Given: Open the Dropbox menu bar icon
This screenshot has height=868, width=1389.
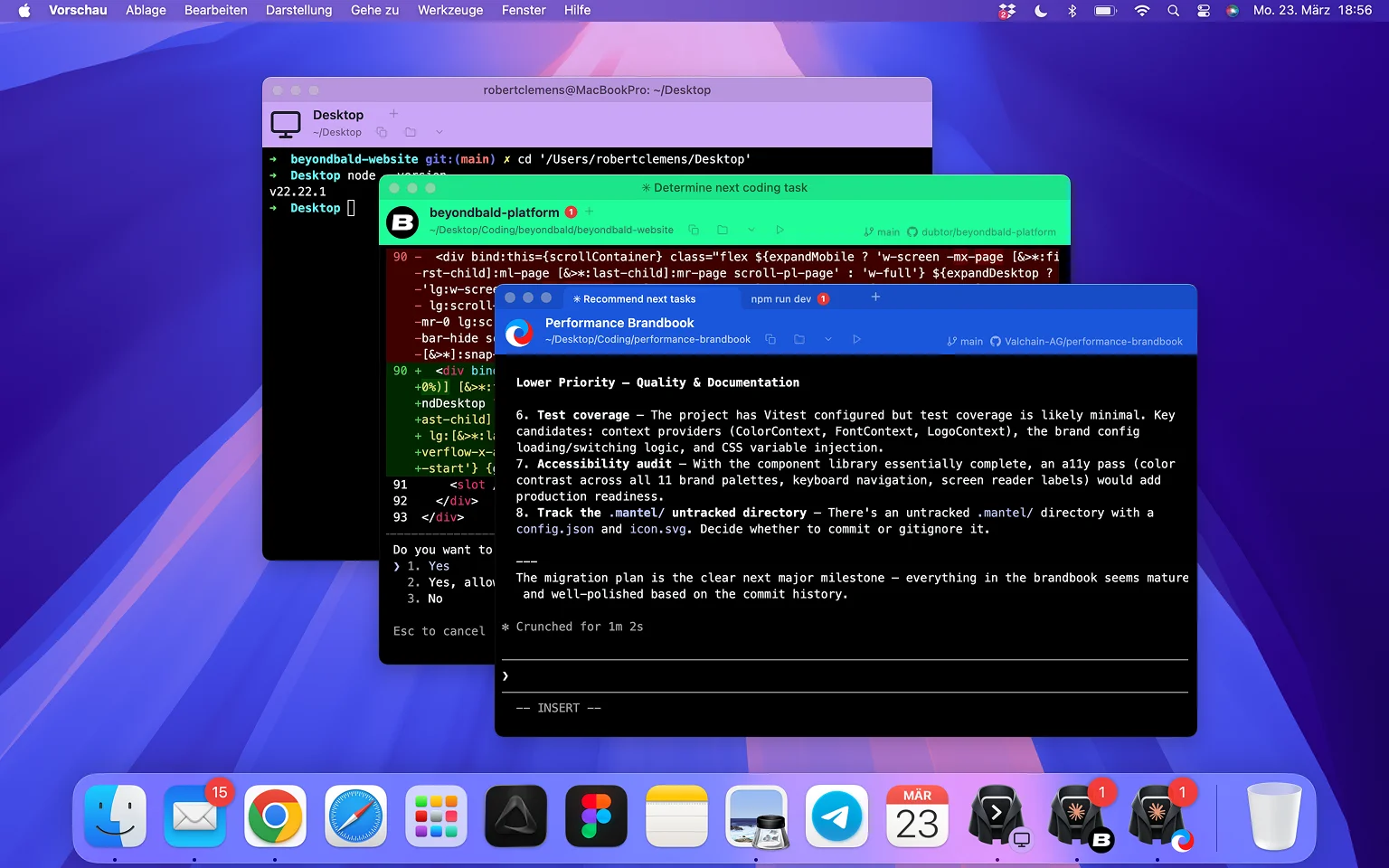Looking at the screenshot, I should (x=1006, y=11).
